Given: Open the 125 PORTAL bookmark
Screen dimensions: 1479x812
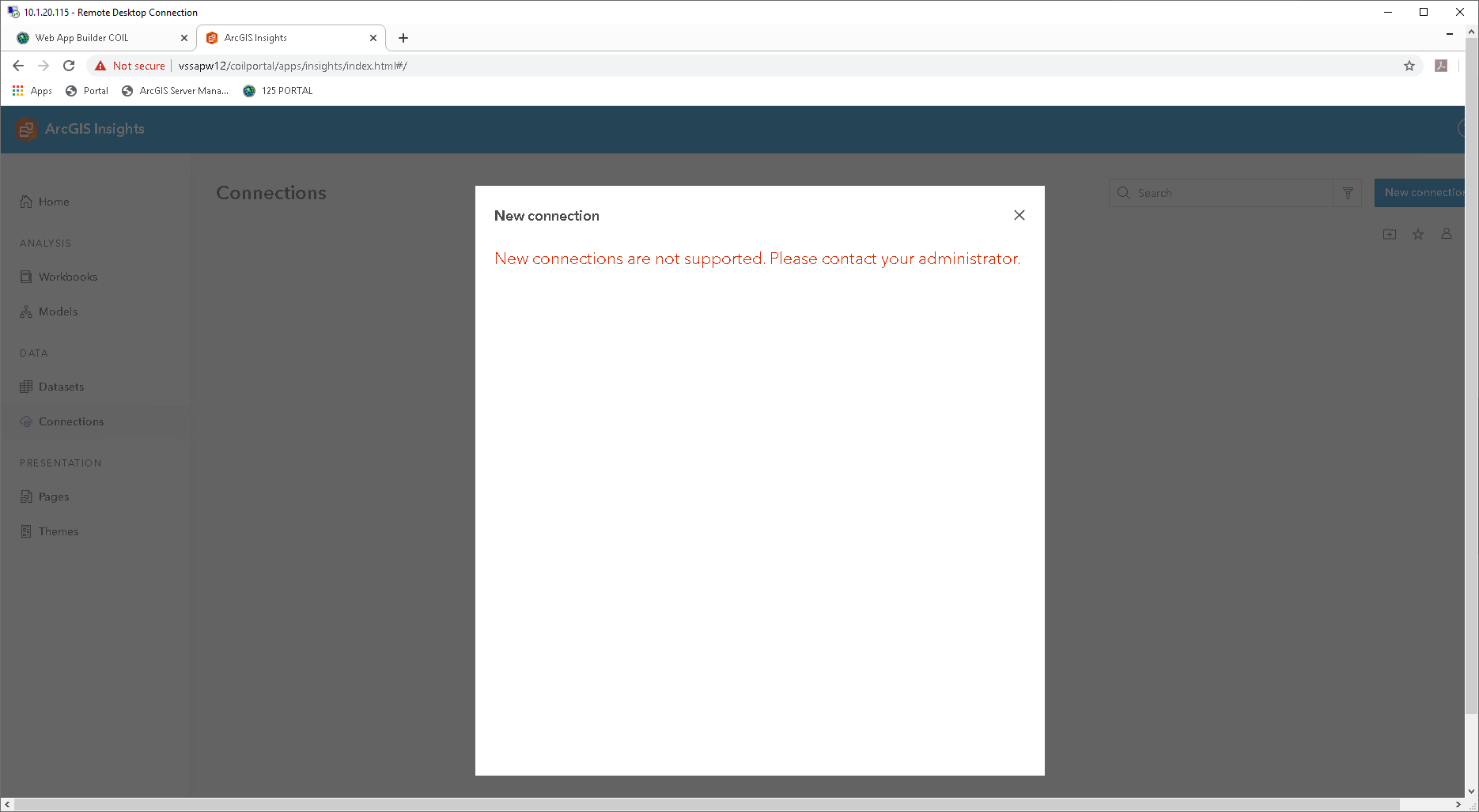Looking at the screenshot, I should (x=278, y=91).
